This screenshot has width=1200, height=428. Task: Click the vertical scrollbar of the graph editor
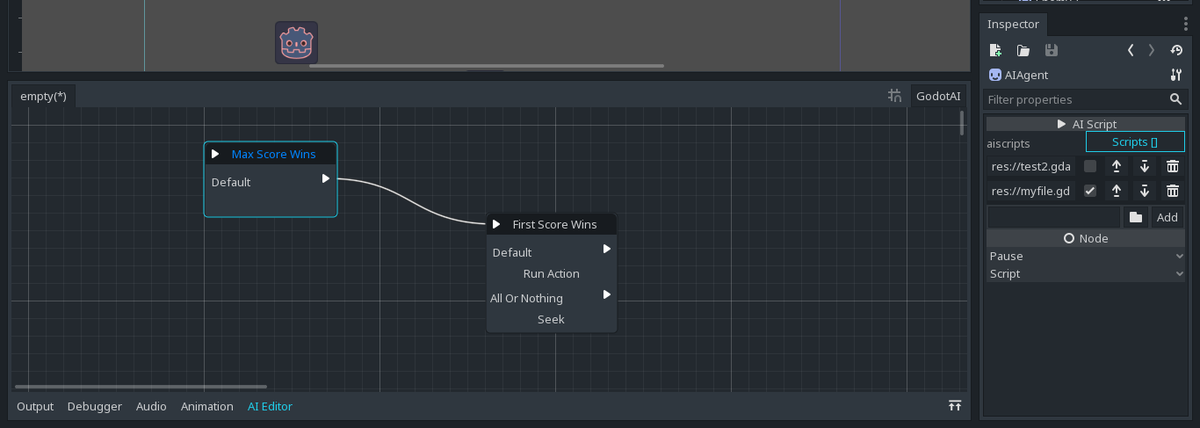pos(962,123)
